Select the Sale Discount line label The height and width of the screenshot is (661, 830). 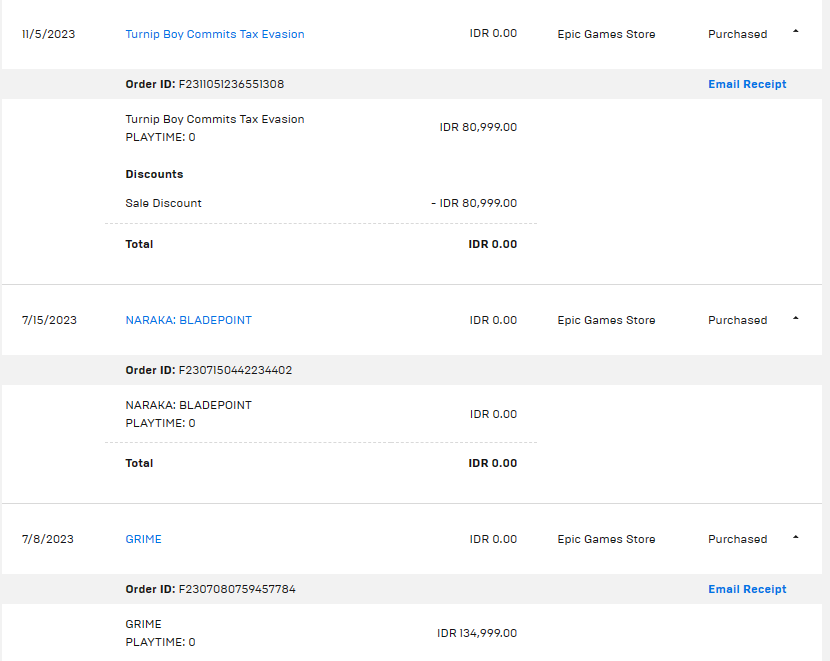163,203
